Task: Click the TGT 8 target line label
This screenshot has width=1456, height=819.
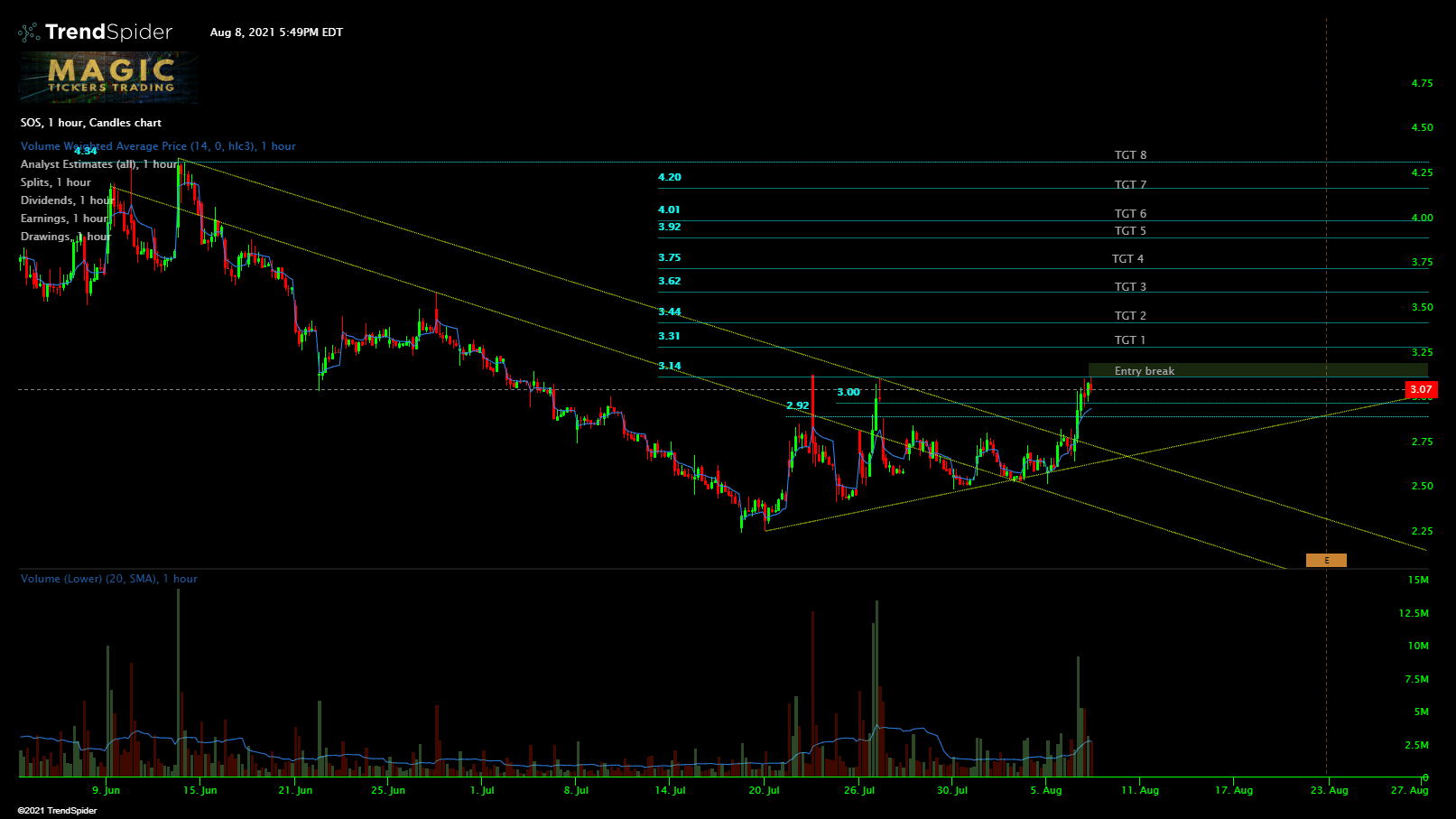Action: tap(1130, 155)
